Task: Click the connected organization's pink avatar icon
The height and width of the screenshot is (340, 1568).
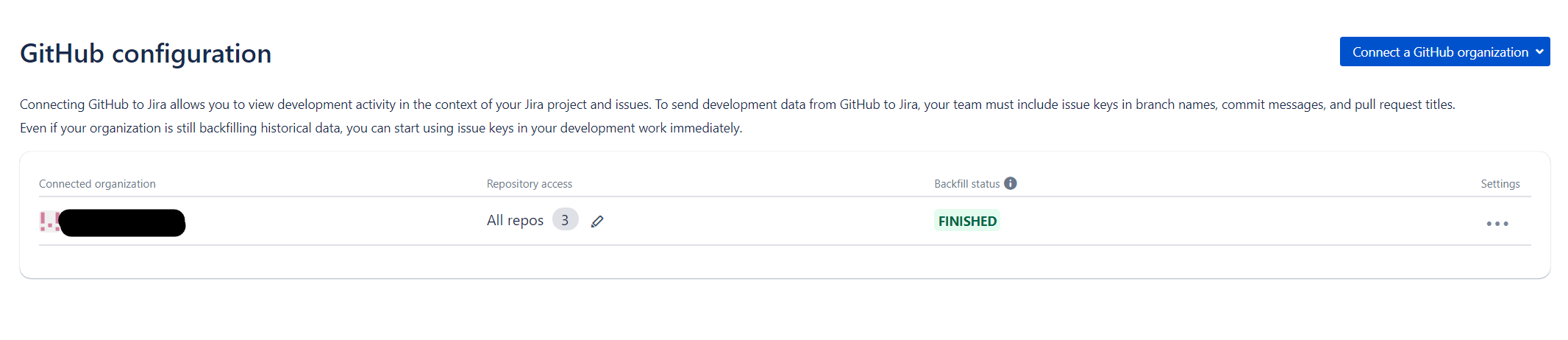Action: coord(50,222)
